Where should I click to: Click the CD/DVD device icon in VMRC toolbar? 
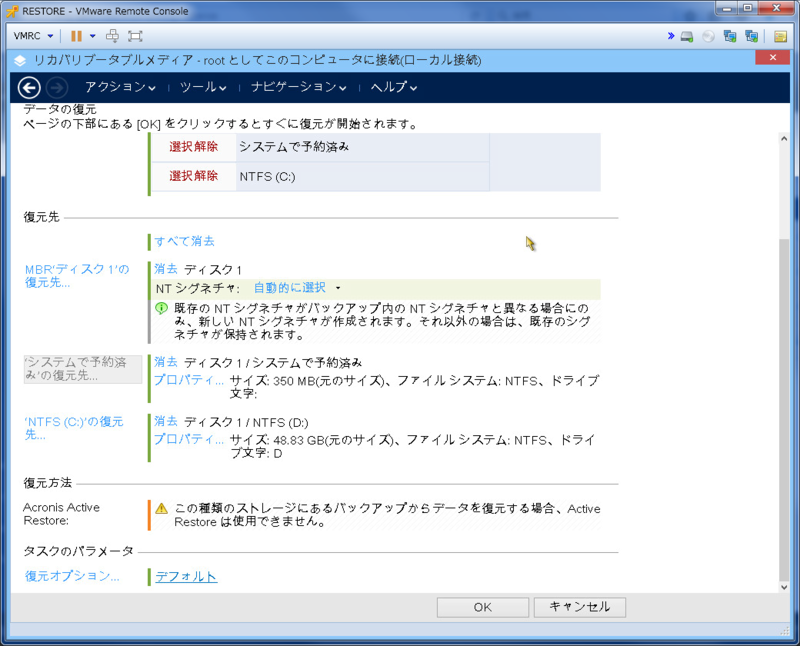709,36
